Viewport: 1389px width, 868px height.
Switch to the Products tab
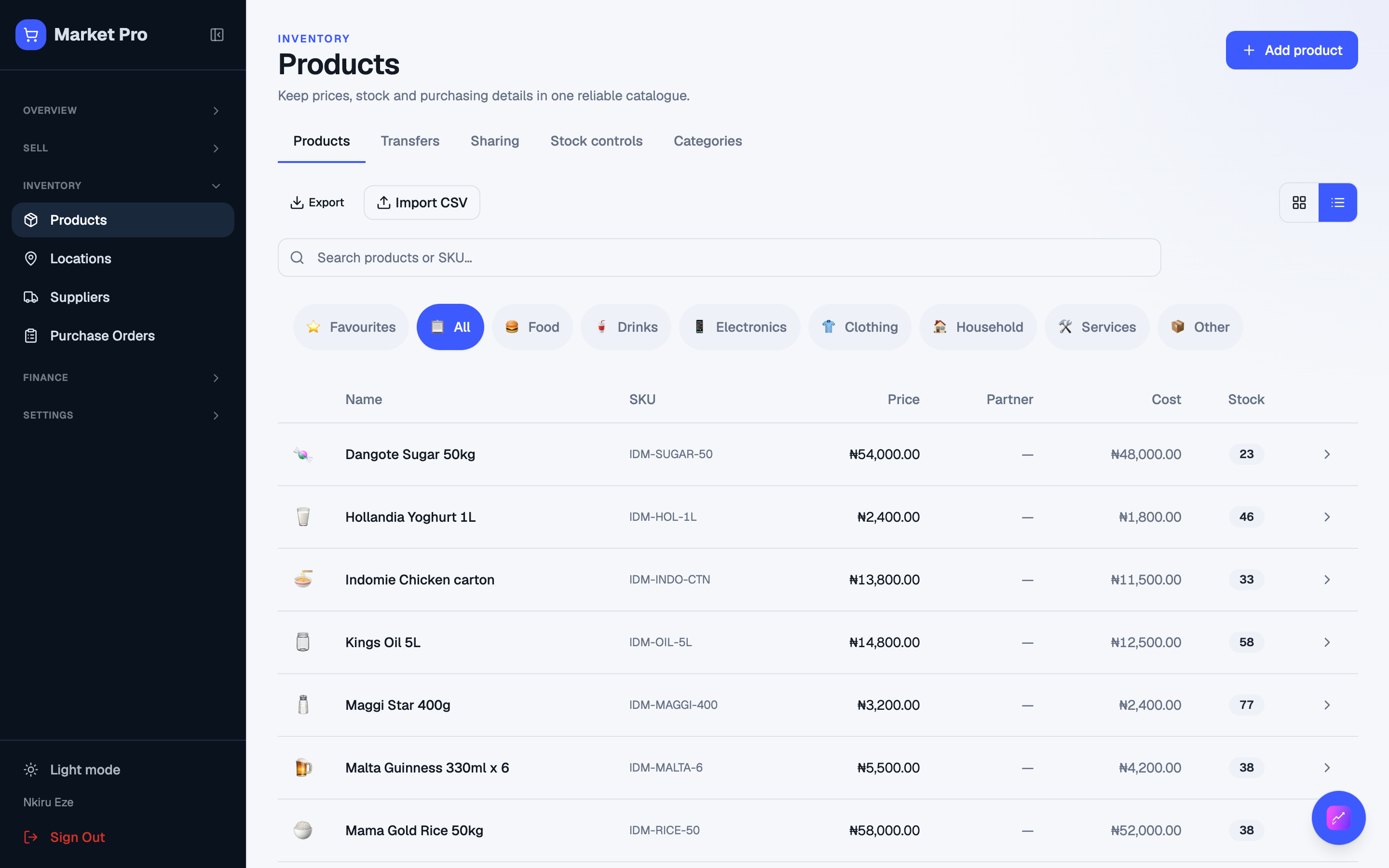tap(321, 141)
